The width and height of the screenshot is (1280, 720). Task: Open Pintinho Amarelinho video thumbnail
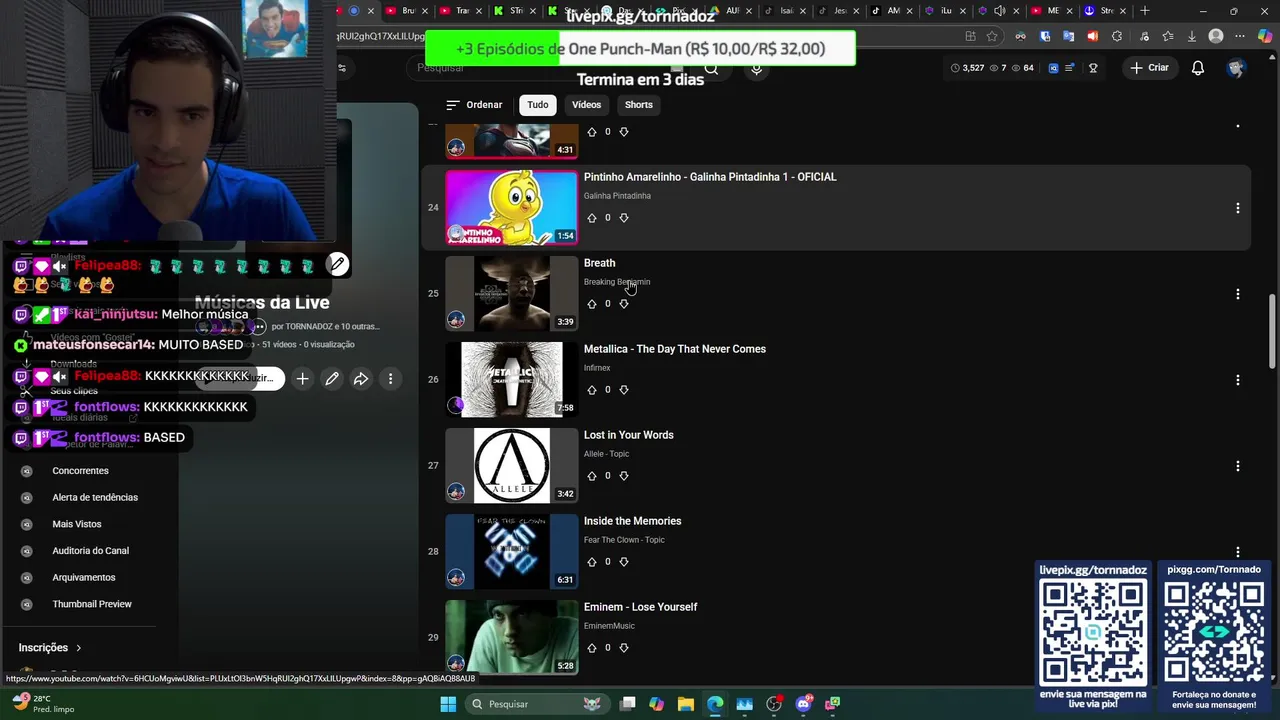511,207
